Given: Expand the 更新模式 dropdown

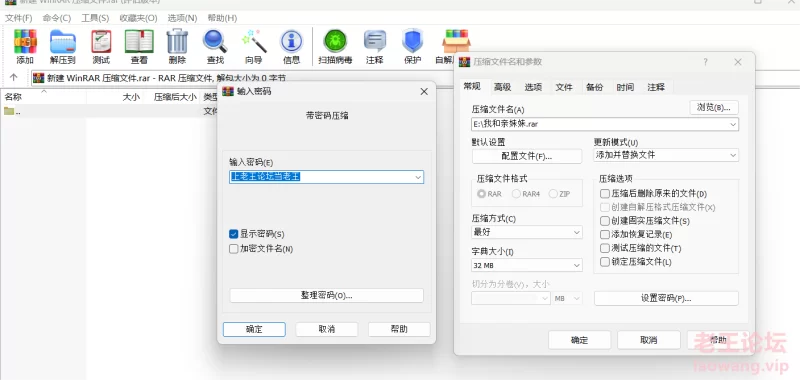Looking at the screenshot, I should pyautogui.click(x=666, y=155).
